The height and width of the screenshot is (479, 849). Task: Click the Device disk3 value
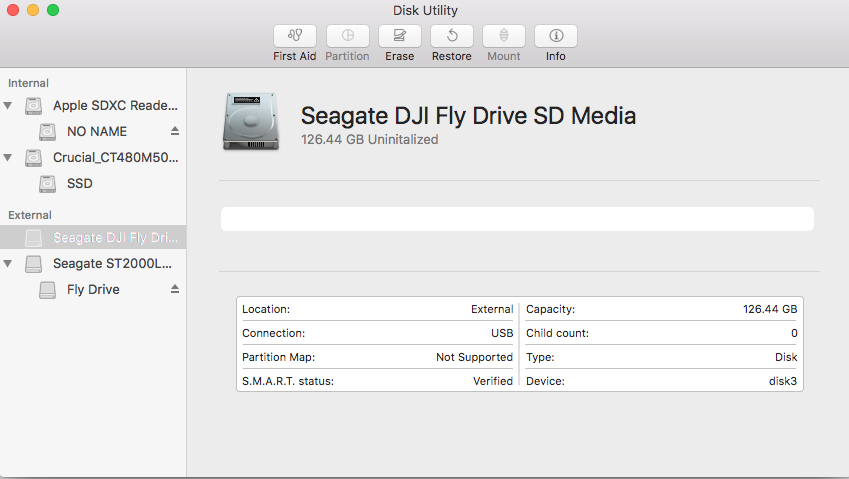[x=783, y=381]
